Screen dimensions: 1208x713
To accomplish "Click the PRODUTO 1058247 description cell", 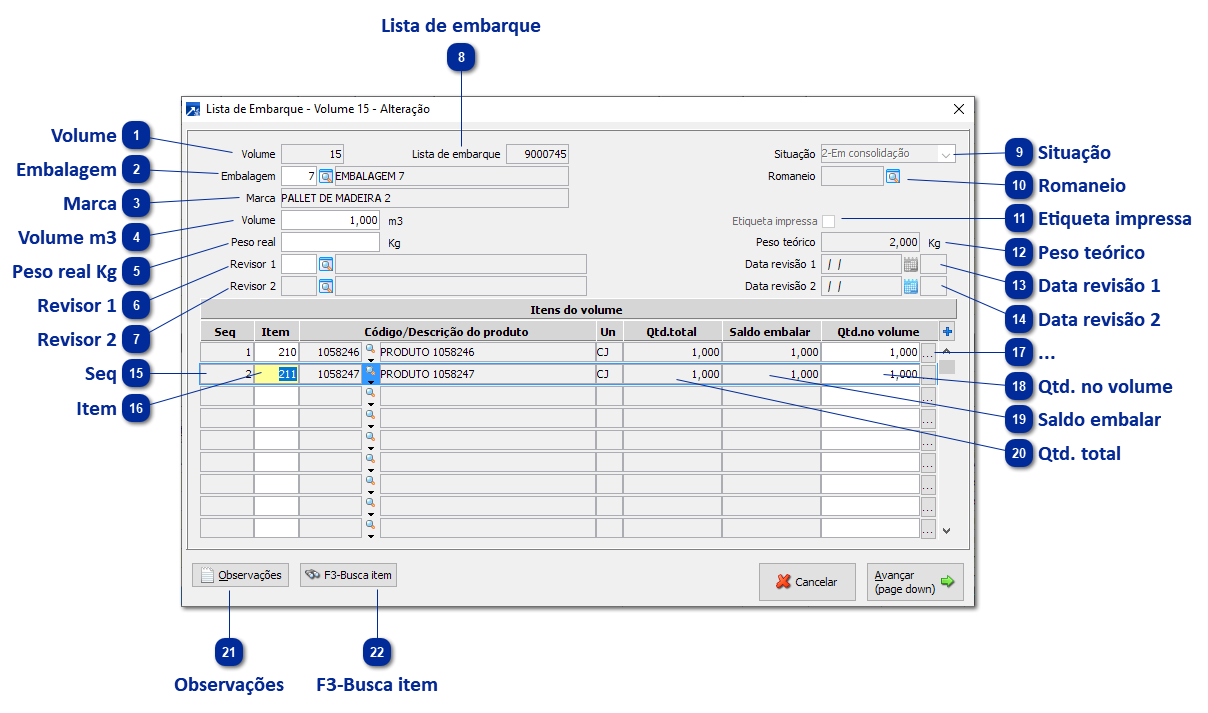I will click(x=487, y=374).
